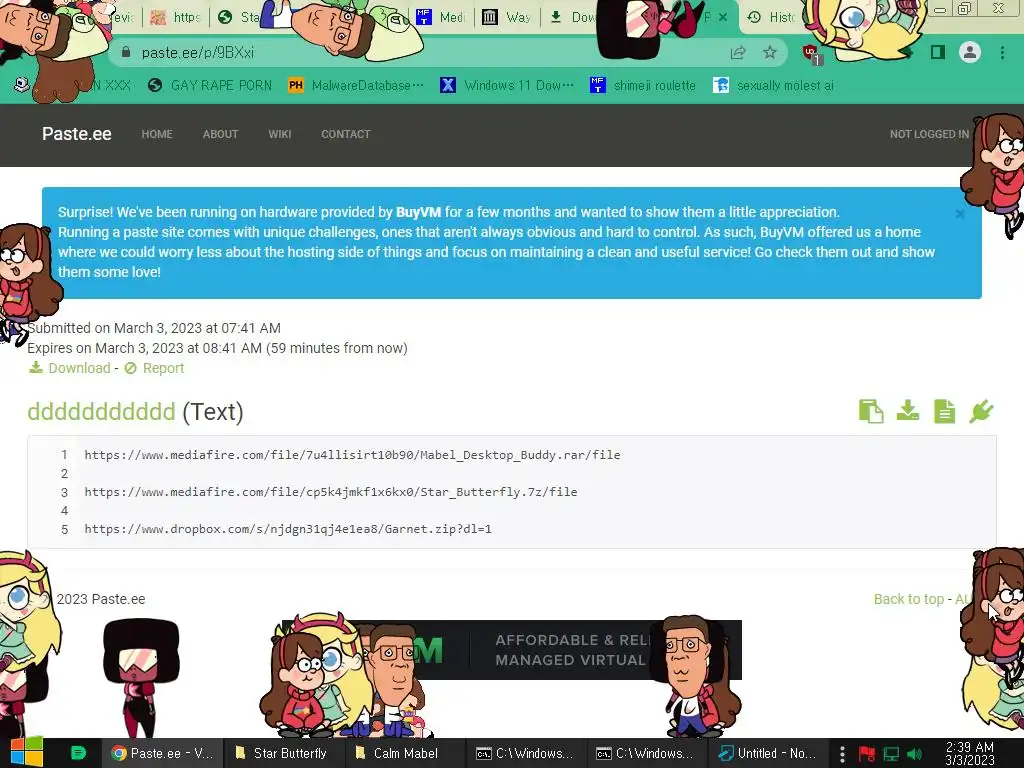
Task: Open the Windows 11 Dow bookmark
Action: click(507, 86)
